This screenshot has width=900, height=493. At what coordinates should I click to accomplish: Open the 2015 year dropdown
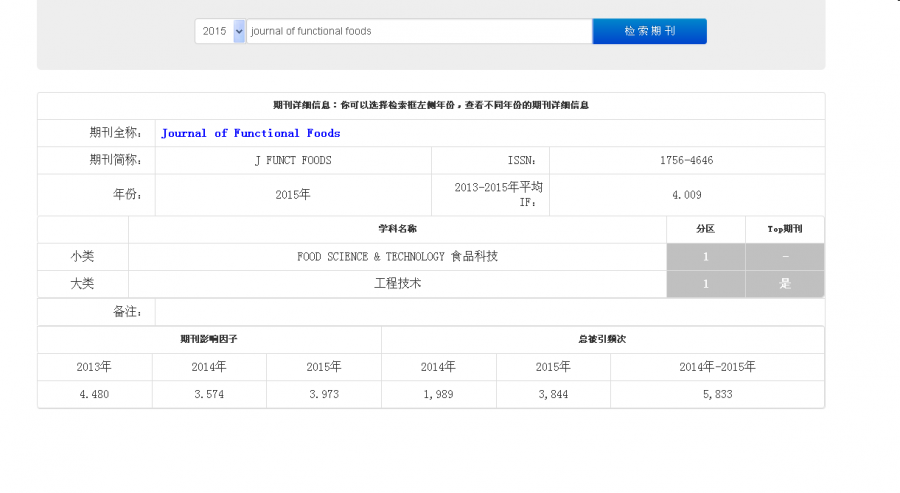pyautogui.click(x=220, y=31)
